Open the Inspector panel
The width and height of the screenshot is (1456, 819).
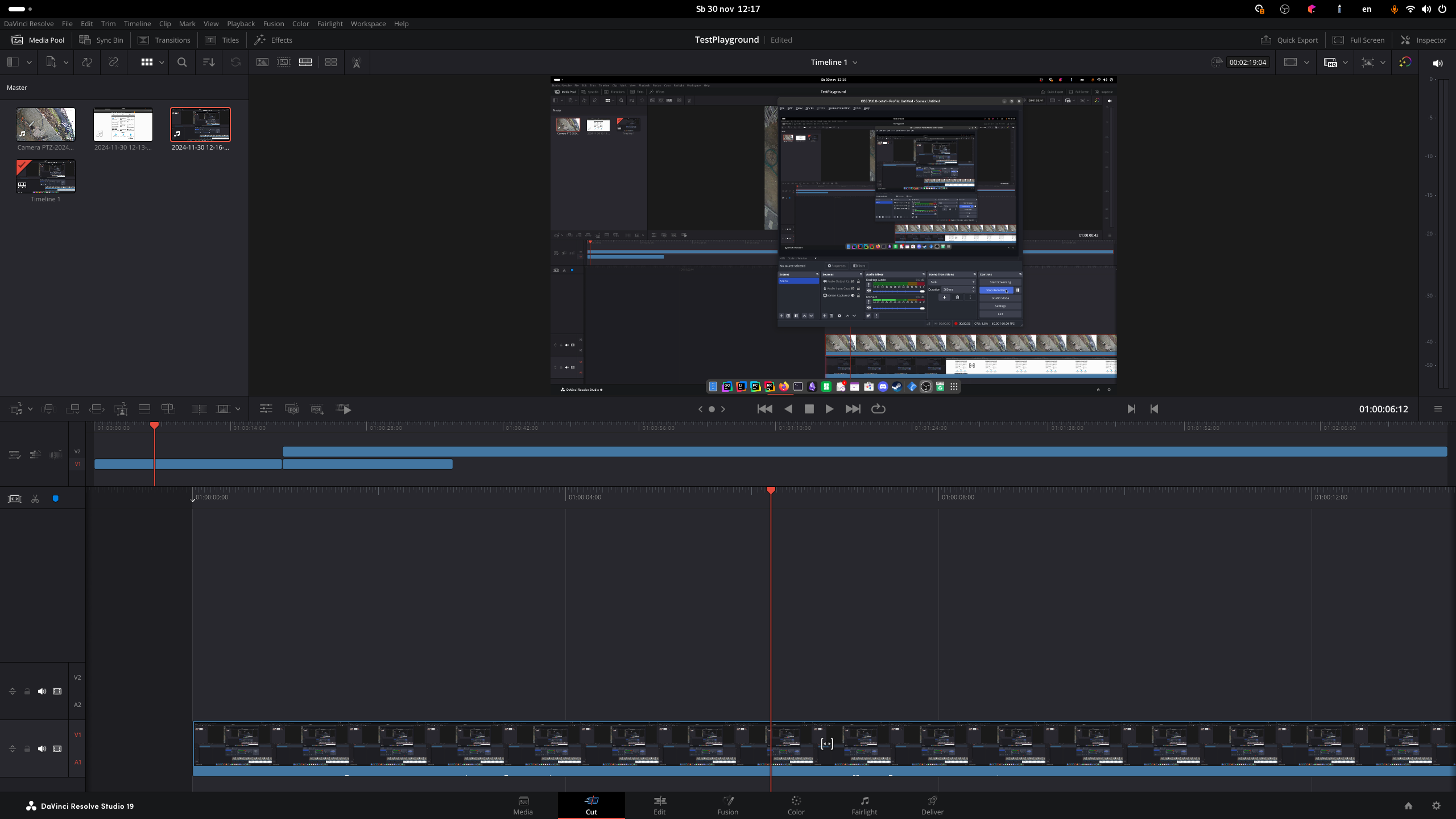tap(1425, 40)
